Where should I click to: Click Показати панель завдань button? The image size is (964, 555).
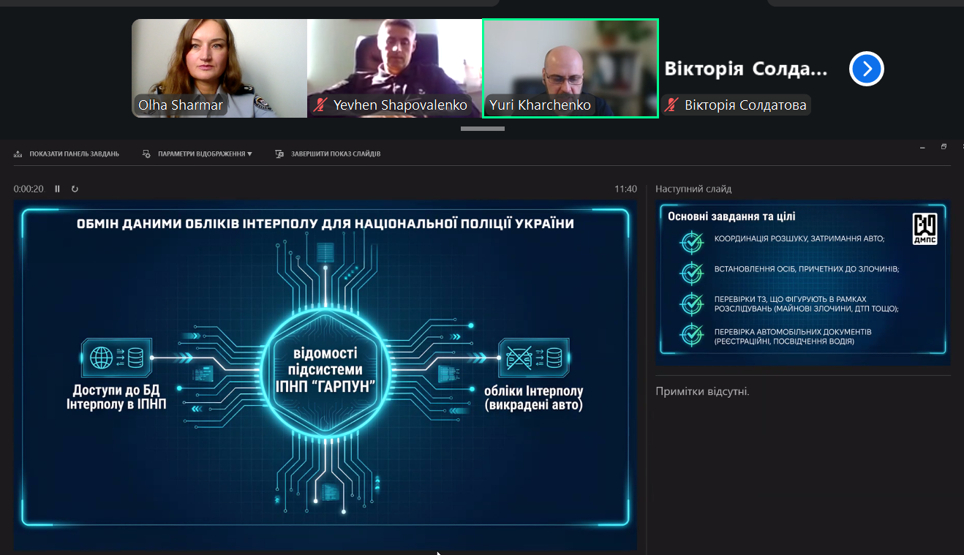click(66, 154)
